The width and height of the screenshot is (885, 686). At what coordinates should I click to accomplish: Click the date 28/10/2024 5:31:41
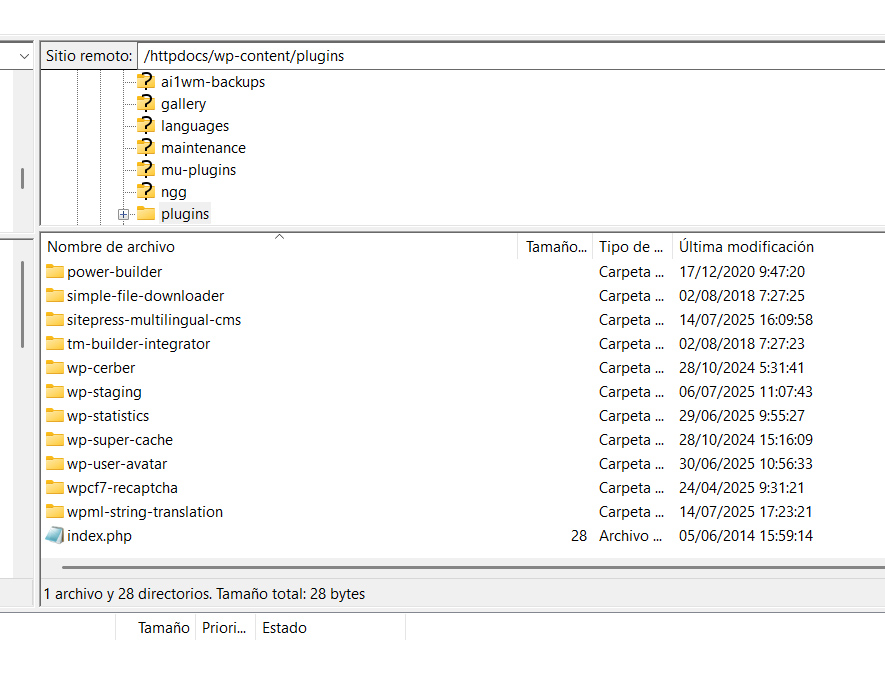(741, 368)
